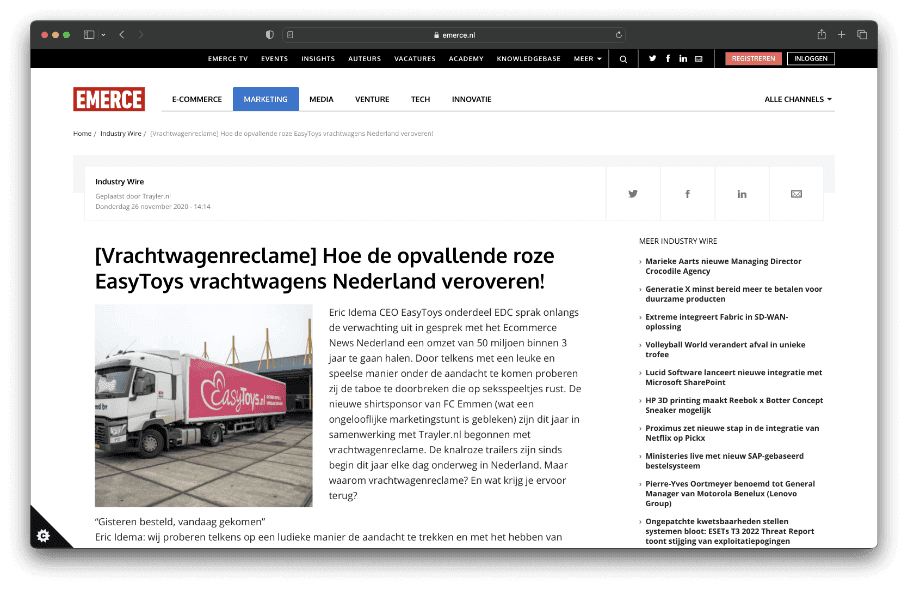Viewport: 908px width, 589px height.
Task: Switch to the MEDIA channel
Action: point(321,99)
